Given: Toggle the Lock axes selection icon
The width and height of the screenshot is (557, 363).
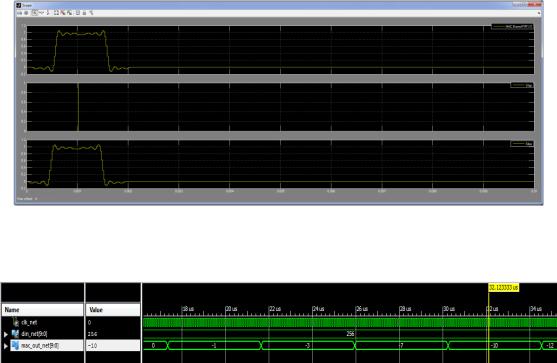Looking at the screenshot, I should pos(85,13).
